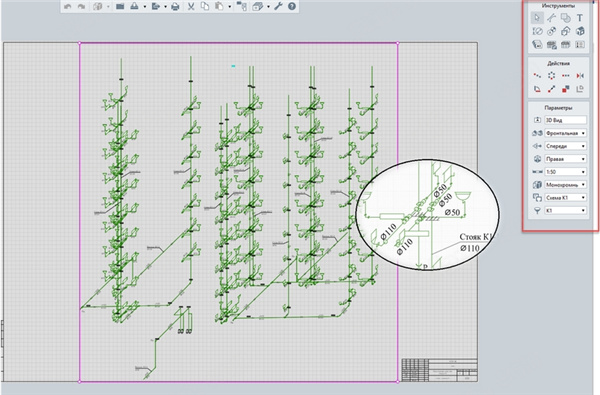Select the Text tool (T) in Инструменты

580,18
